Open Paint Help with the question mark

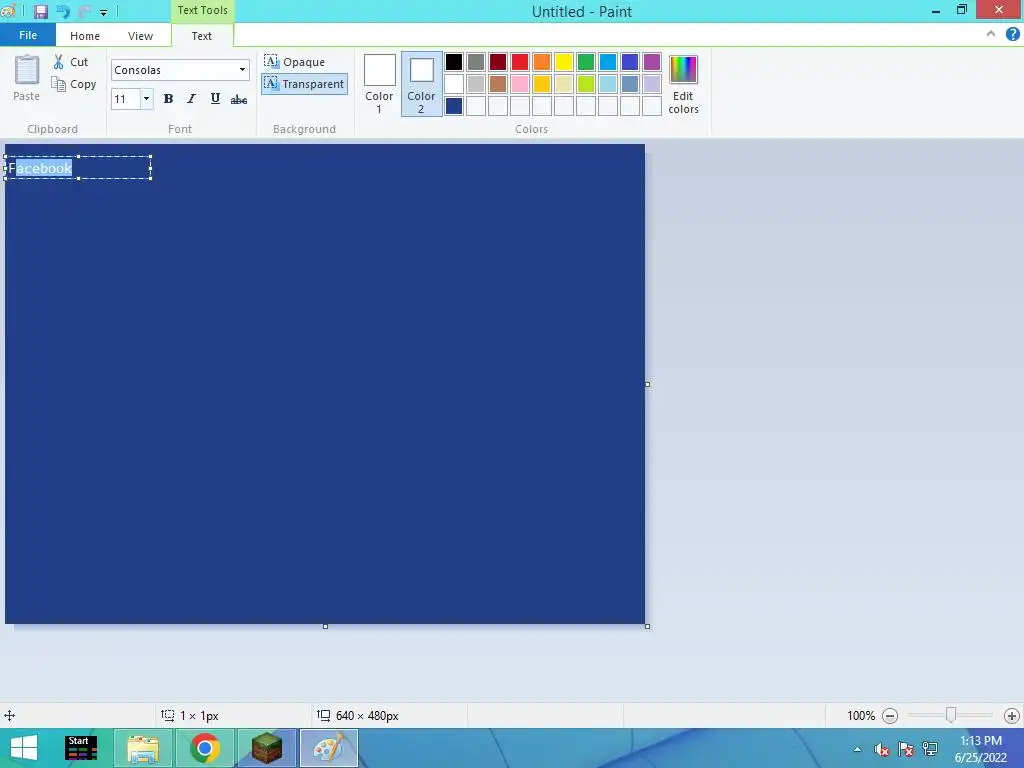1012,35
